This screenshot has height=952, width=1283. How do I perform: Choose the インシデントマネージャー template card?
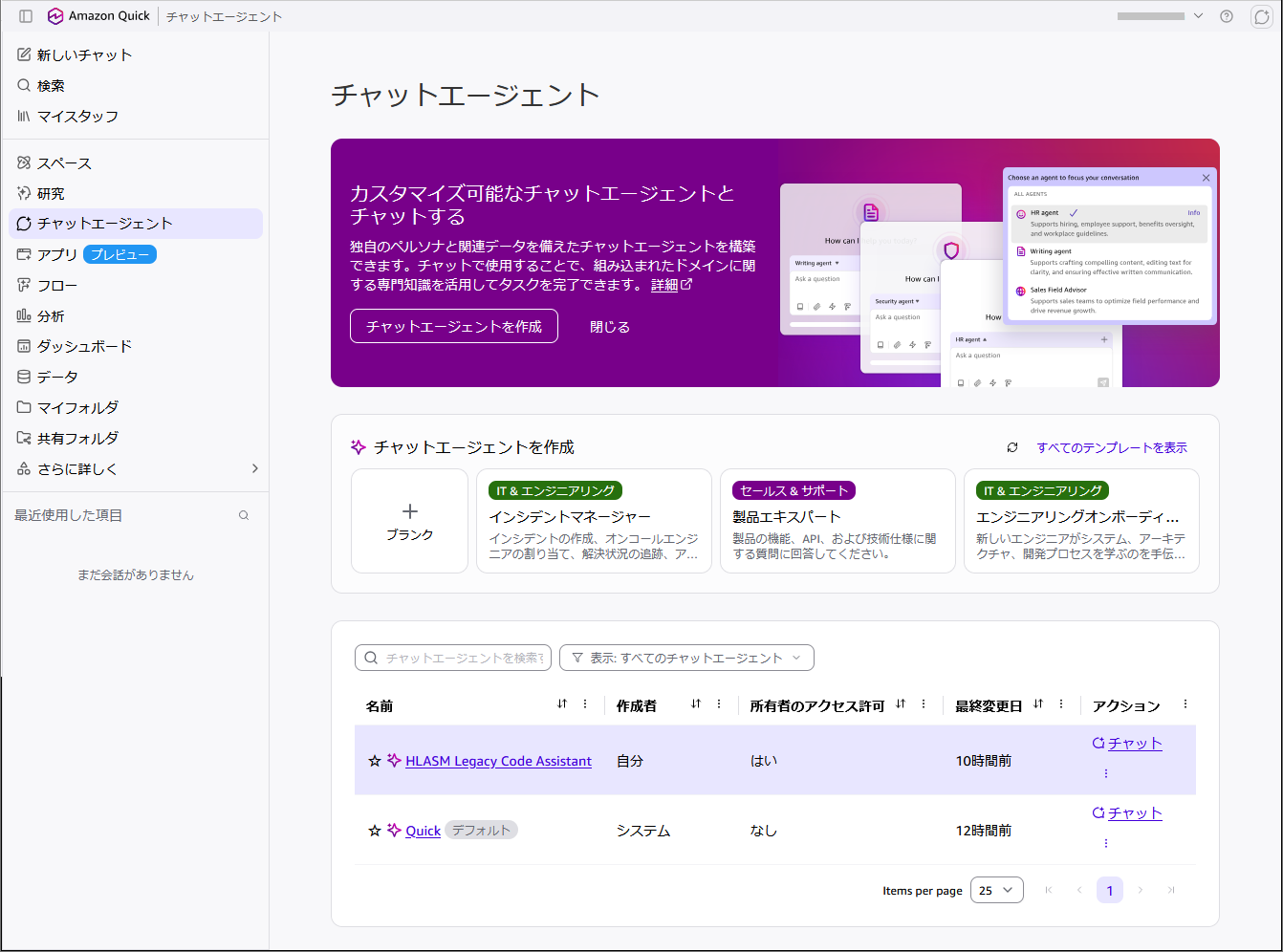pyautogui.click(x=594, y=521)
